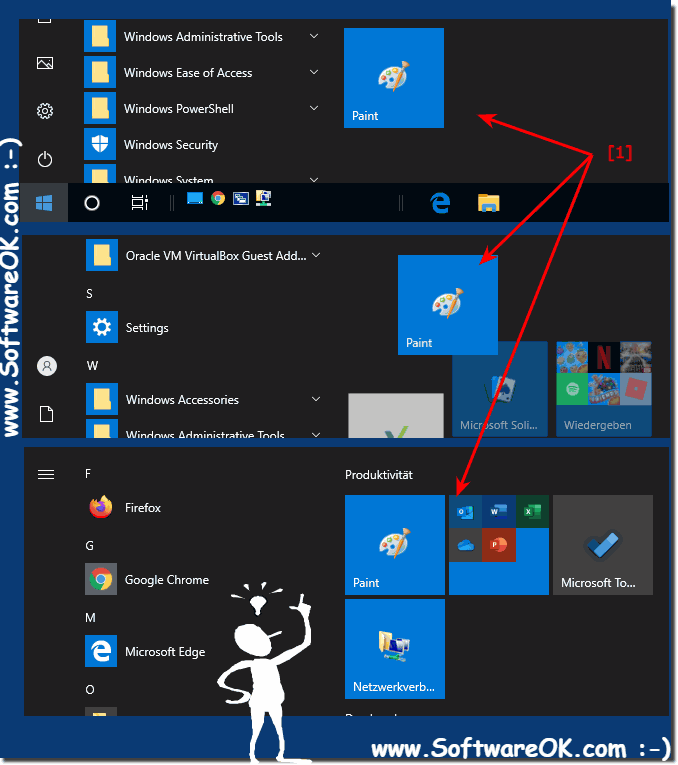678x765 pixels.
Task: Click Paint tile under Produktivität heading
Action: 395,545
